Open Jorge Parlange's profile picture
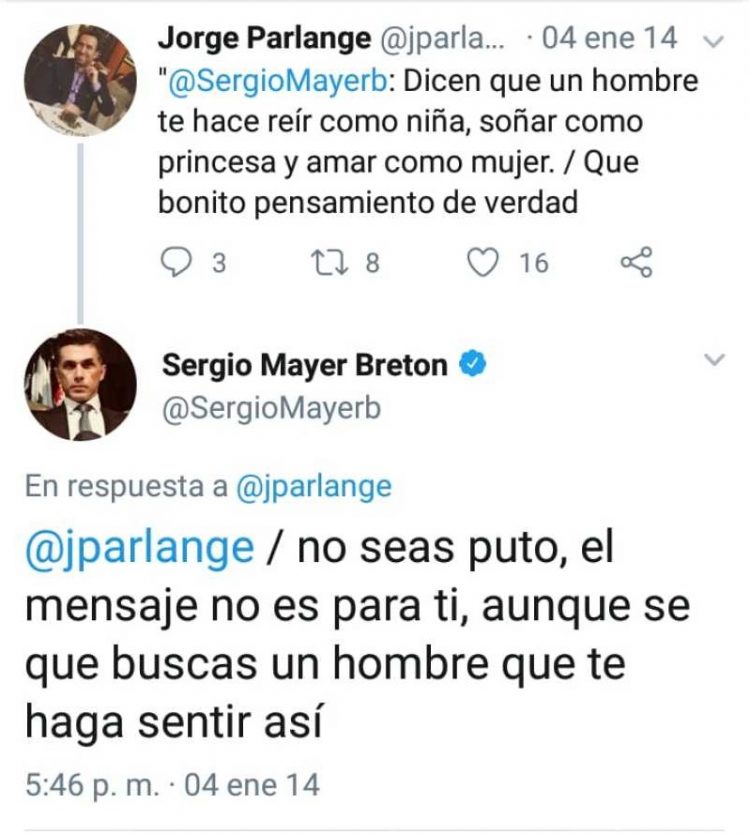Image resolution: width=750 pixels, height=834 pixels. (80, 80)
